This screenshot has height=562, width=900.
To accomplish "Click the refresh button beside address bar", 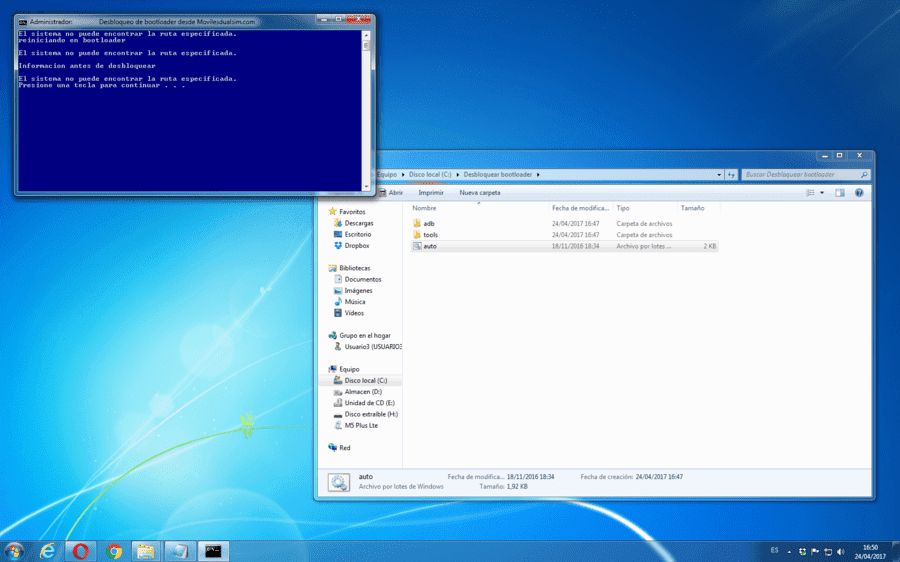I will coord(731,175).
